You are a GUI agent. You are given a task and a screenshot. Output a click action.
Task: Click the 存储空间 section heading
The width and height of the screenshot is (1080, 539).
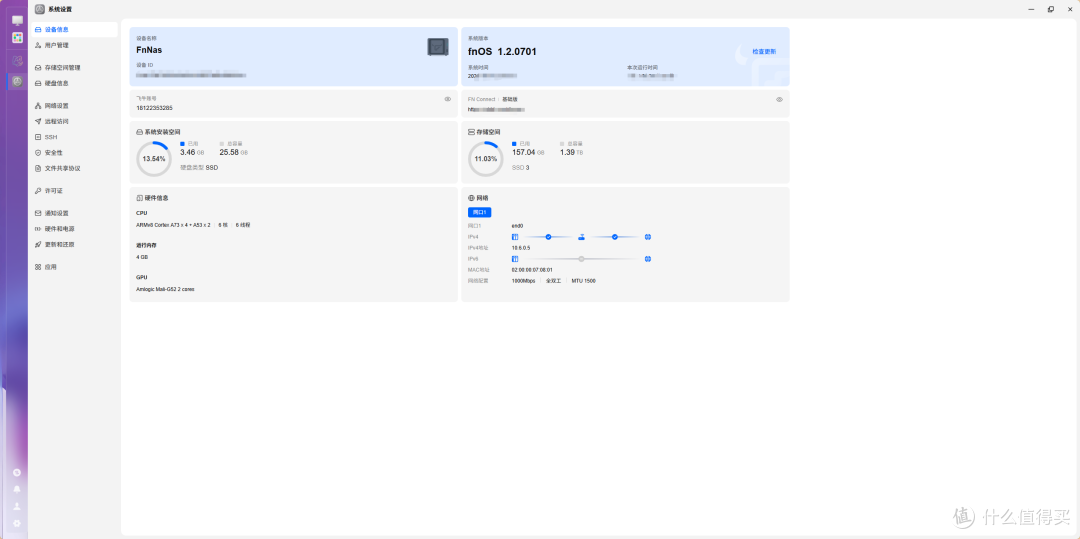click(488, 131)
